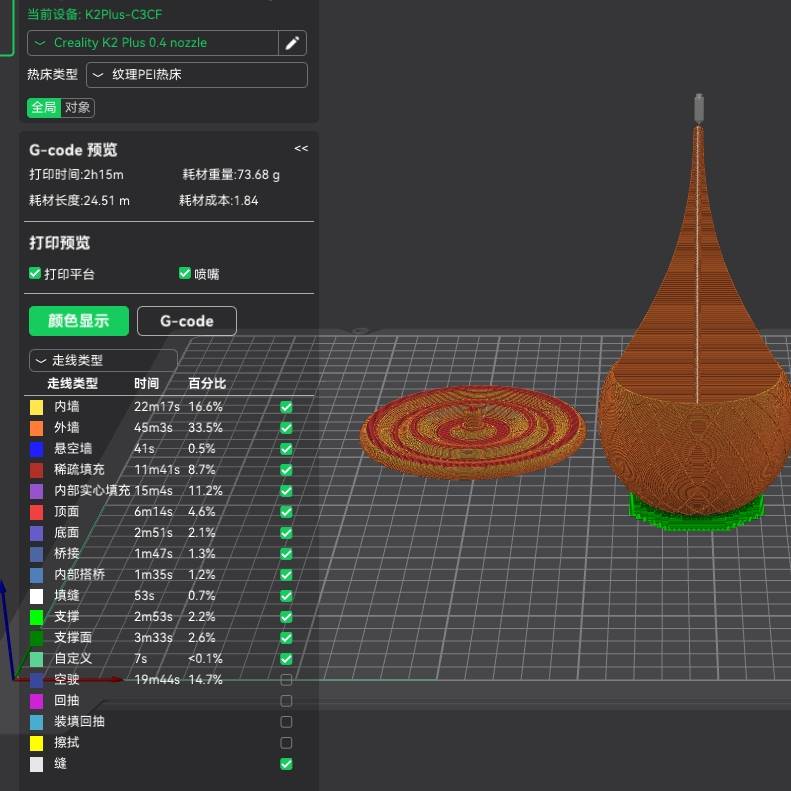Image resolution: width=791 pixels, height=791 pixels.
Task: Edit the Creality K2 Plus printer preset
Action: [293, 43]
